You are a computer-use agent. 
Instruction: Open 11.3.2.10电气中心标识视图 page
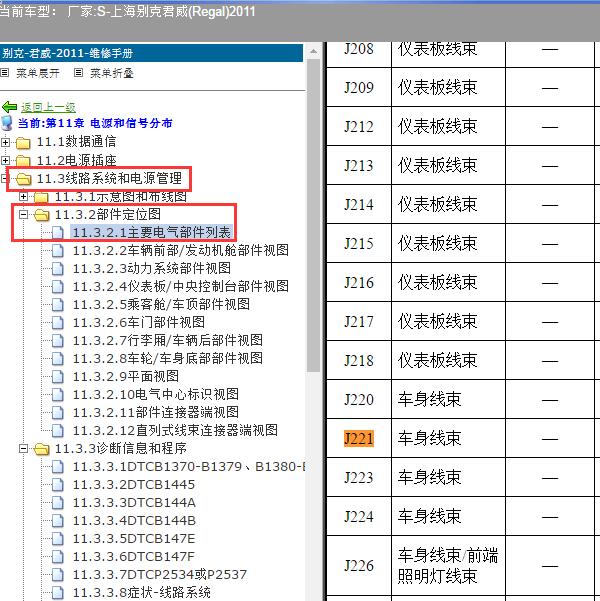click(156, 394)
